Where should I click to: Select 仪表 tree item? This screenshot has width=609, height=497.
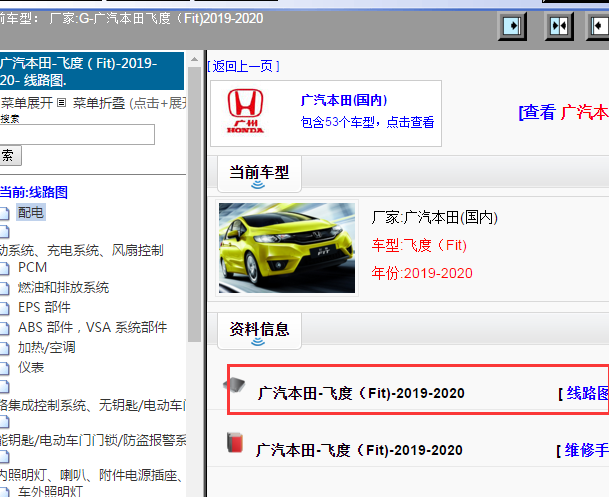point(31,367)
